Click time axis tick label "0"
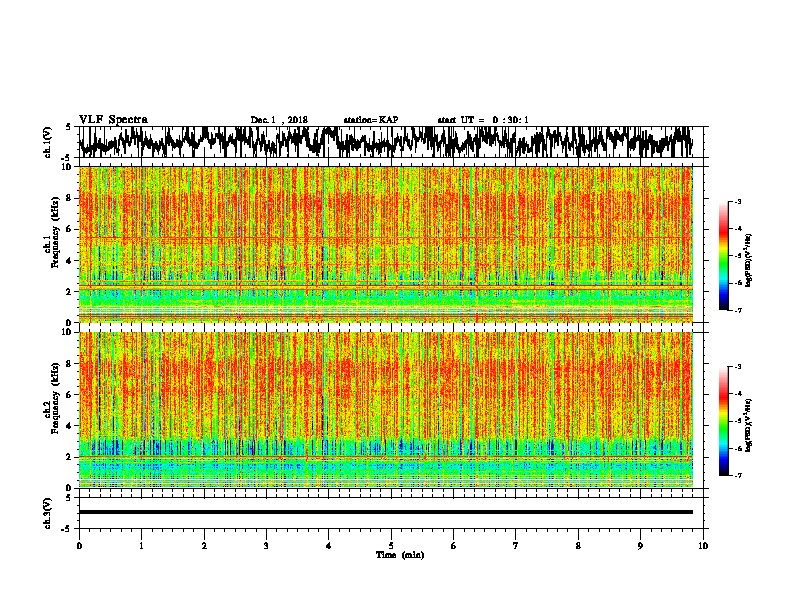The width and height of the screenshot is (792, 612). pos(79,546)
